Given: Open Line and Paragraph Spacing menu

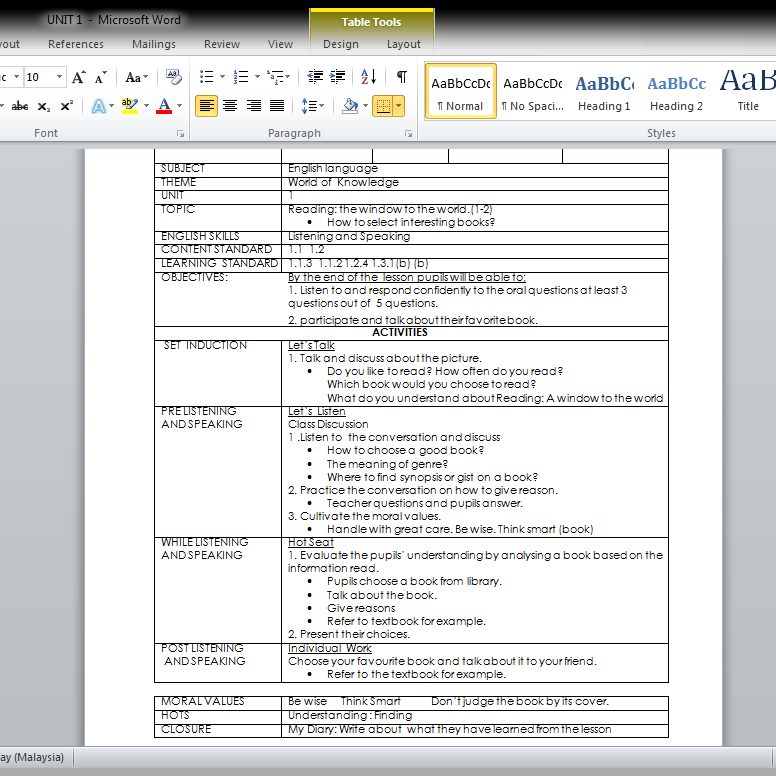Looking at the screenshot, I should 312,106.
